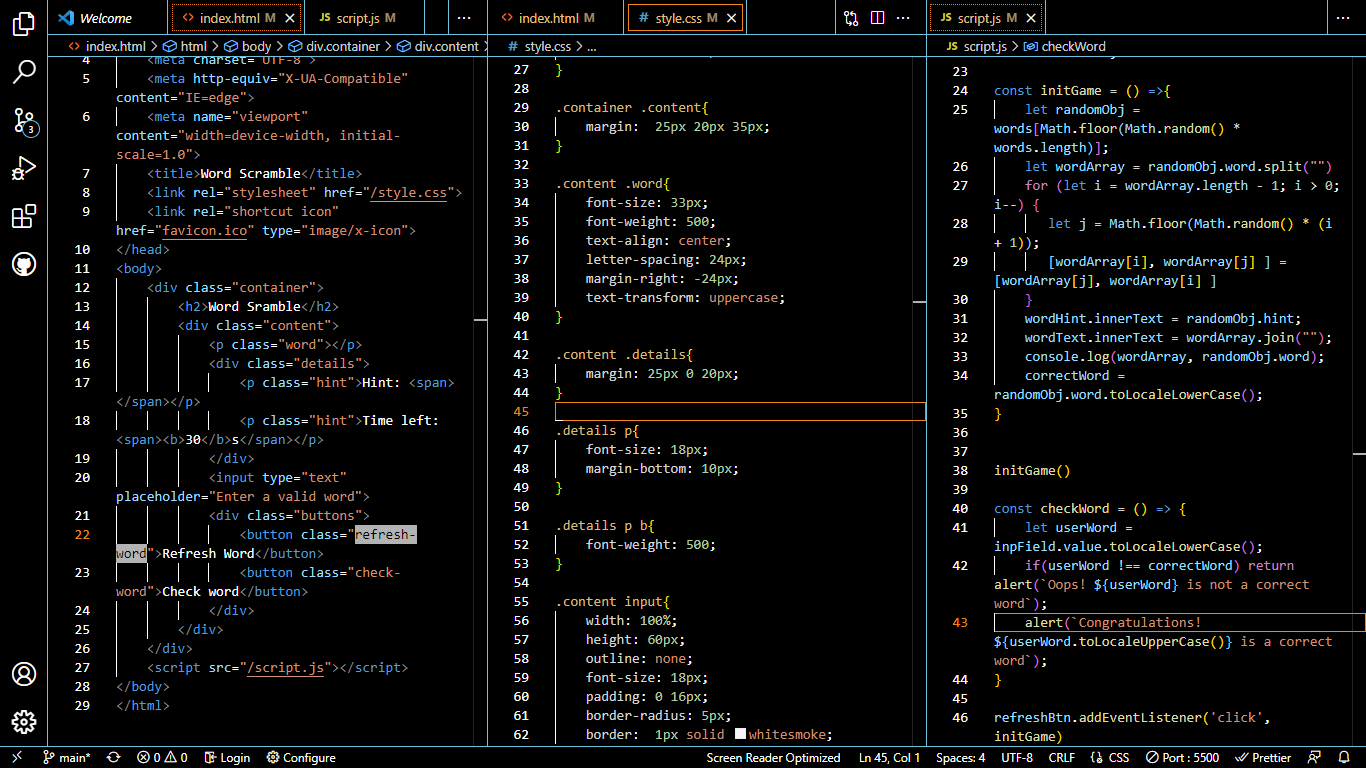The width and height of the screenshot is (1366, 768).
Task: Open the Run and Debug view
Action: 24,168
